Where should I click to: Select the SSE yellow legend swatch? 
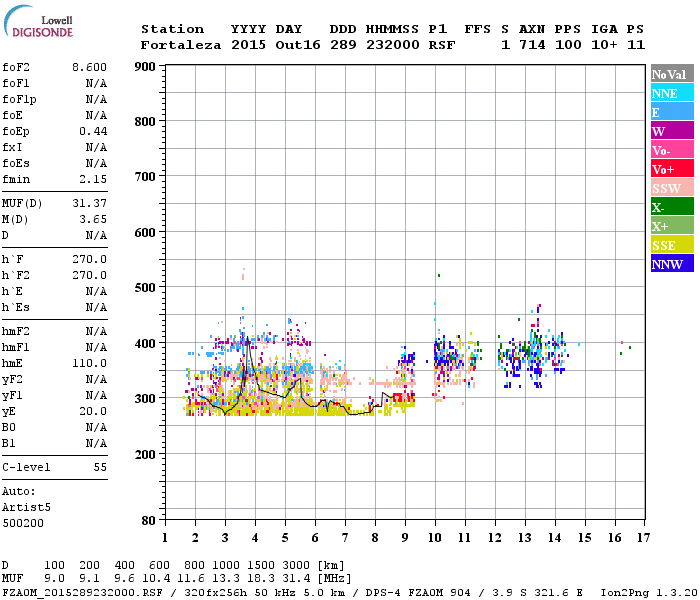click(x=672, y=245)
